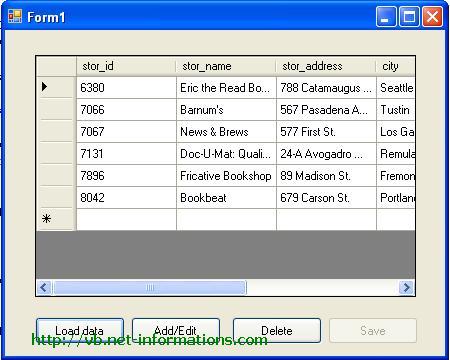450x360 pixels.
Task: Click the Delete button
Action: 277,330
